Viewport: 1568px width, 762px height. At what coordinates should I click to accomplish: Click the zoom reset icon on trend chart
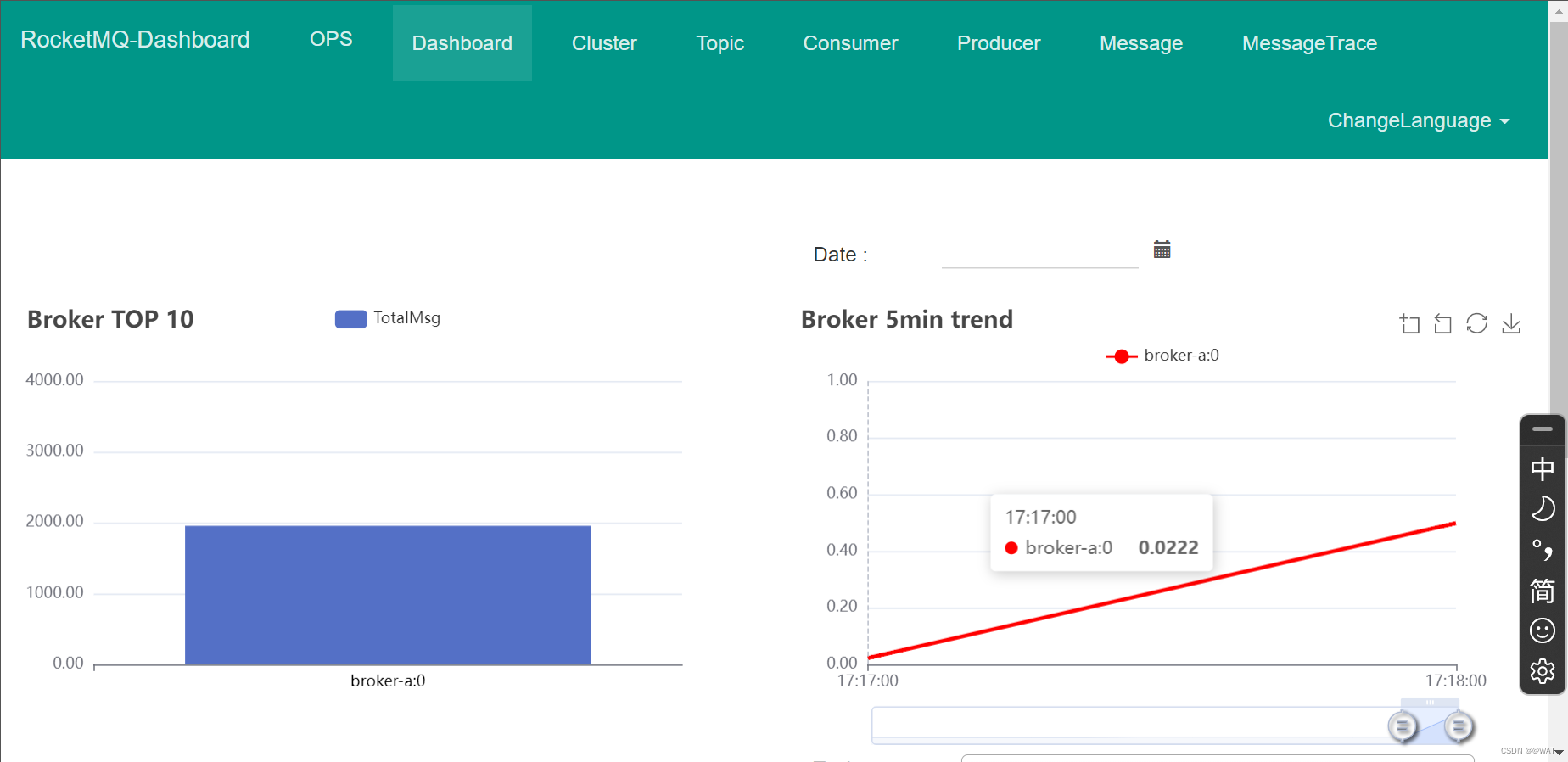(x=1442, y=323)
